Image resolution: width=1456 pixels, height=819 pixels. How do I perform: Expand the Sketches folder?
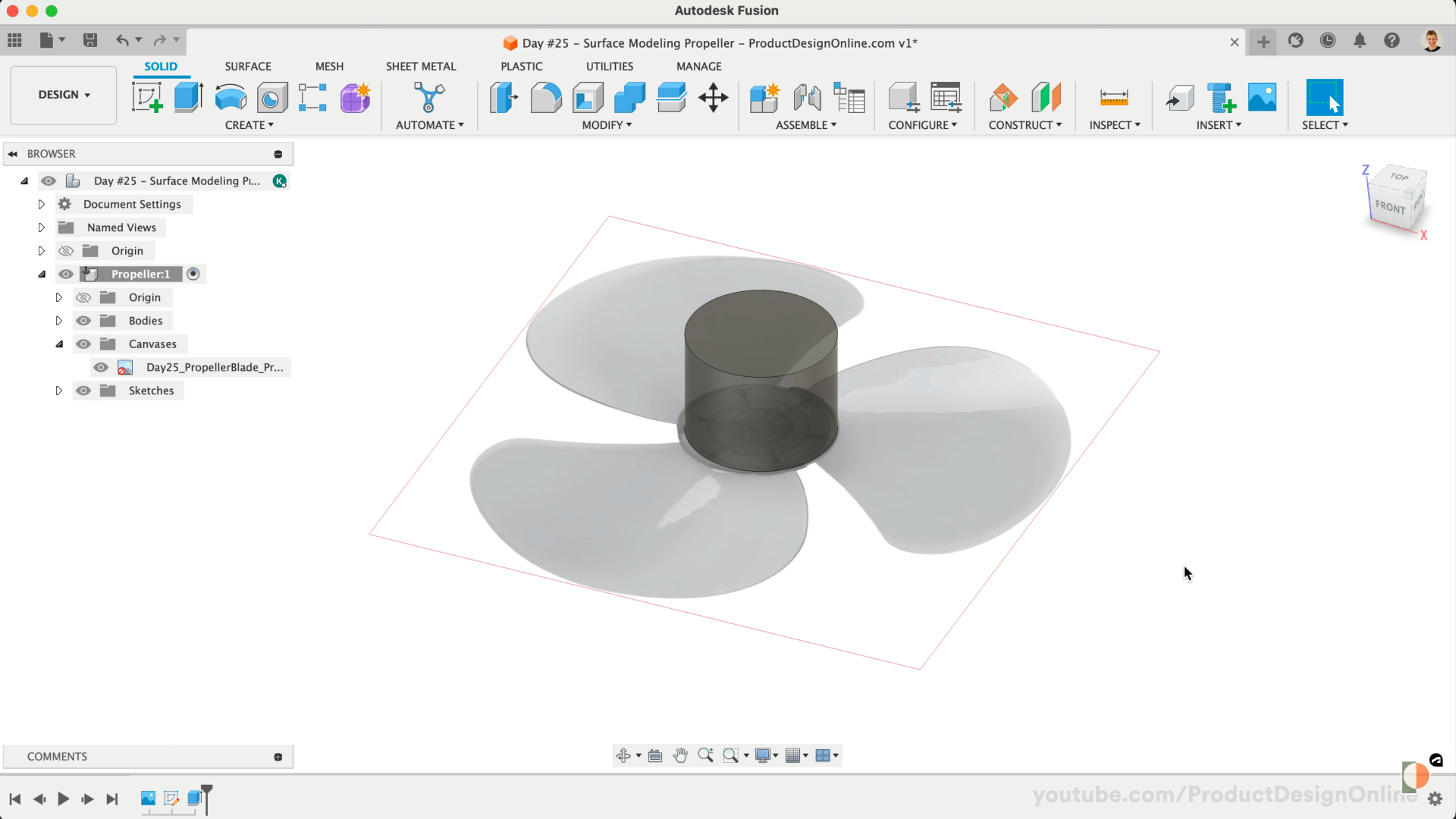point(58,391)
